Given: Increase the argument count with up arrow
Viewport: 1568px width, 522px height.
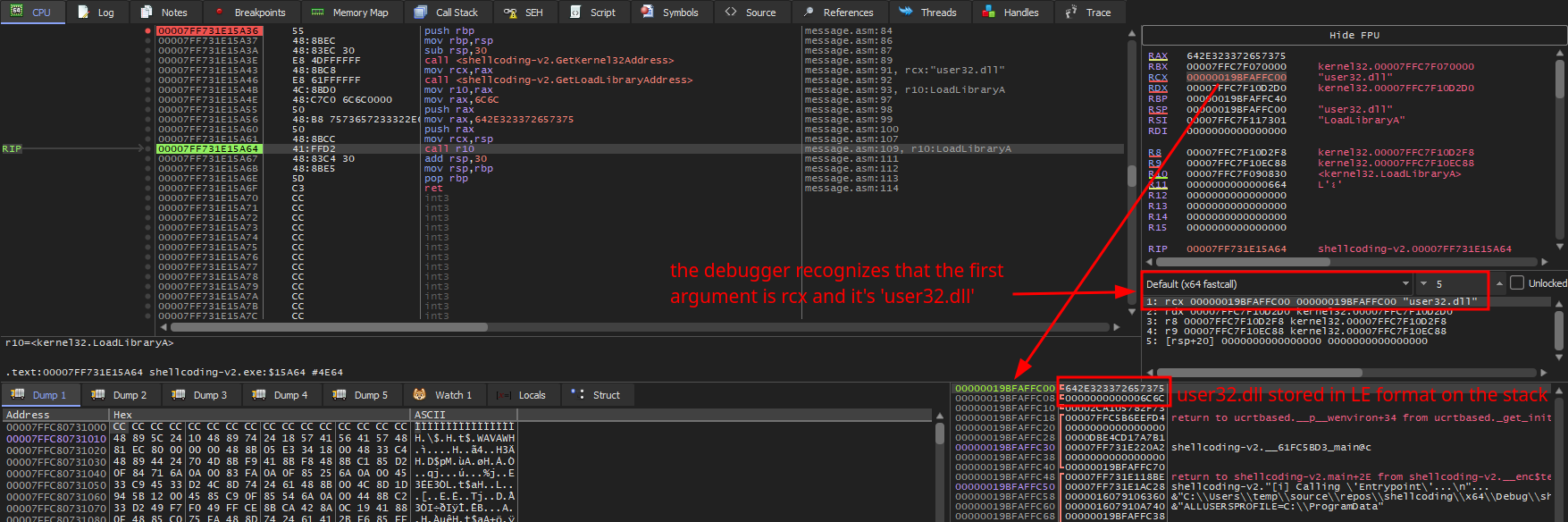Looking at the screenshot, I should coord(1499,283).
